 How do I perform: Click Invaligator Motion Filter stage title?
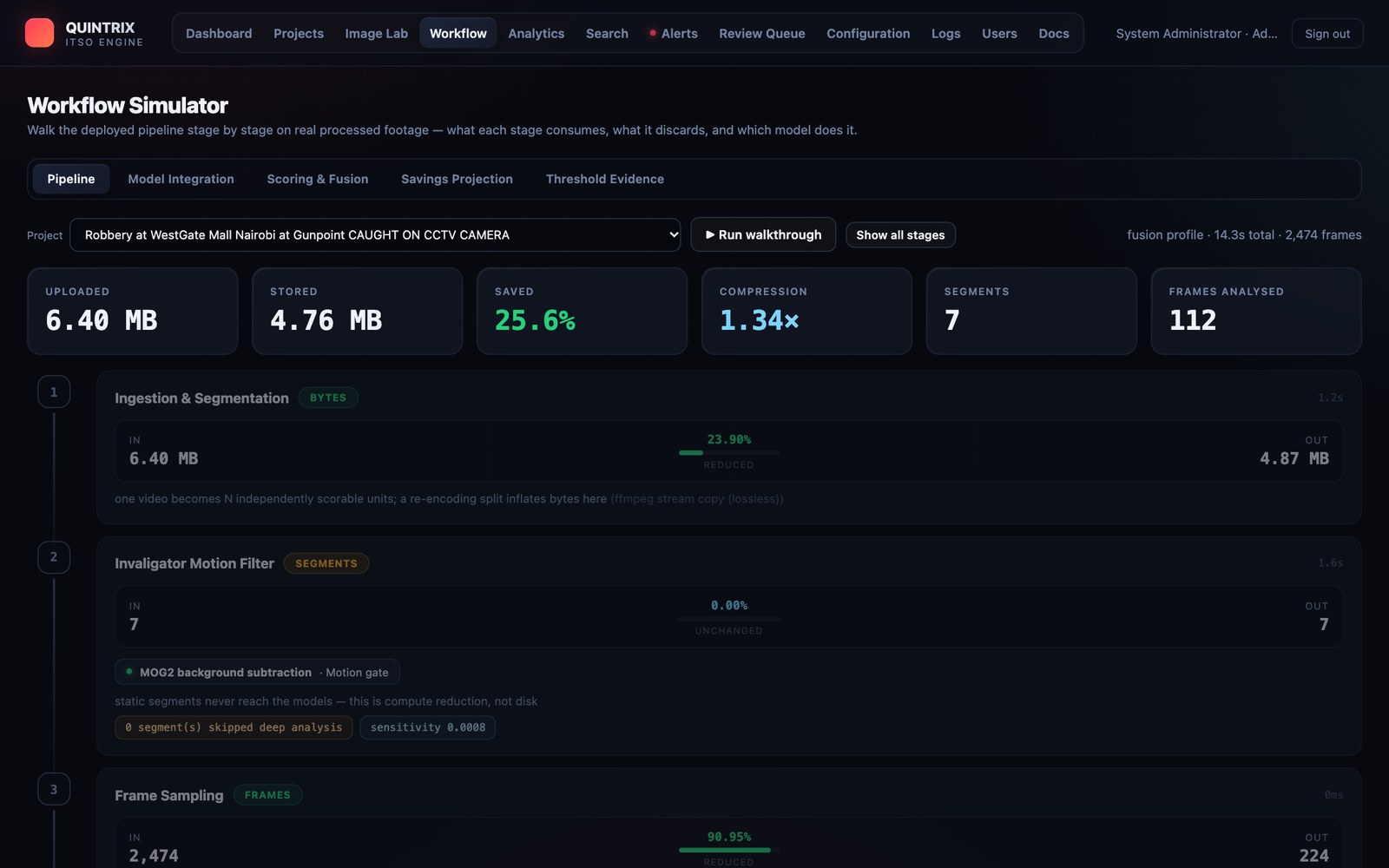point(194,563)
